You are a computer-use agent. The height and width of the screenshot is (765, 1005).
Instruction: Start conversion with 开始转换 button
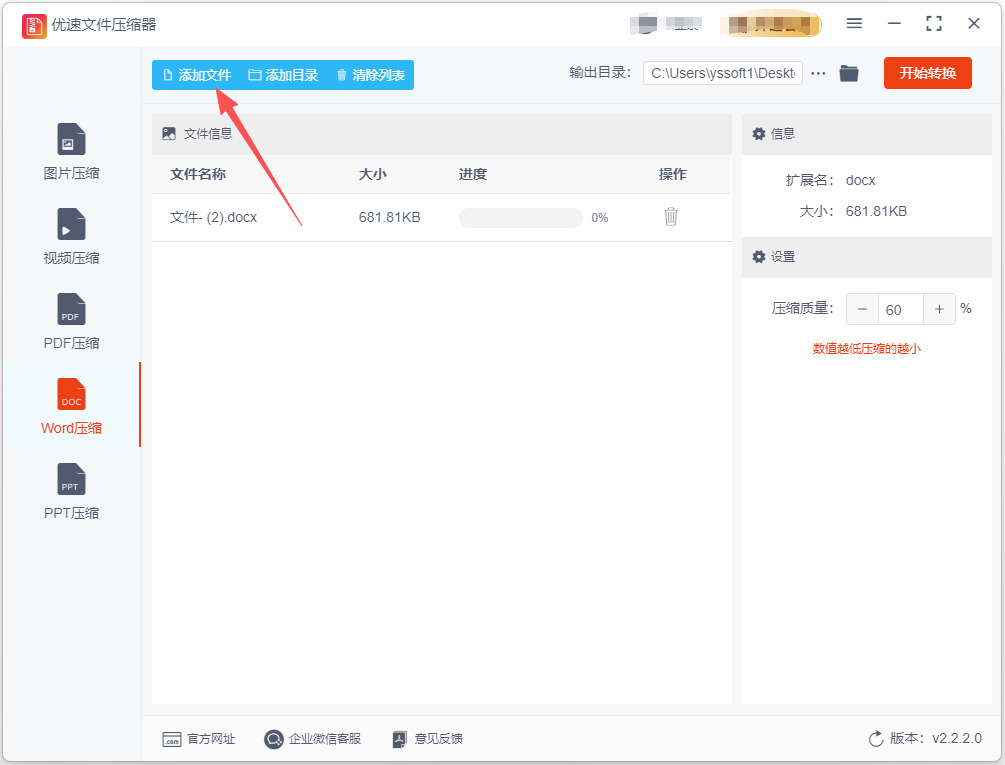(927, 73)
